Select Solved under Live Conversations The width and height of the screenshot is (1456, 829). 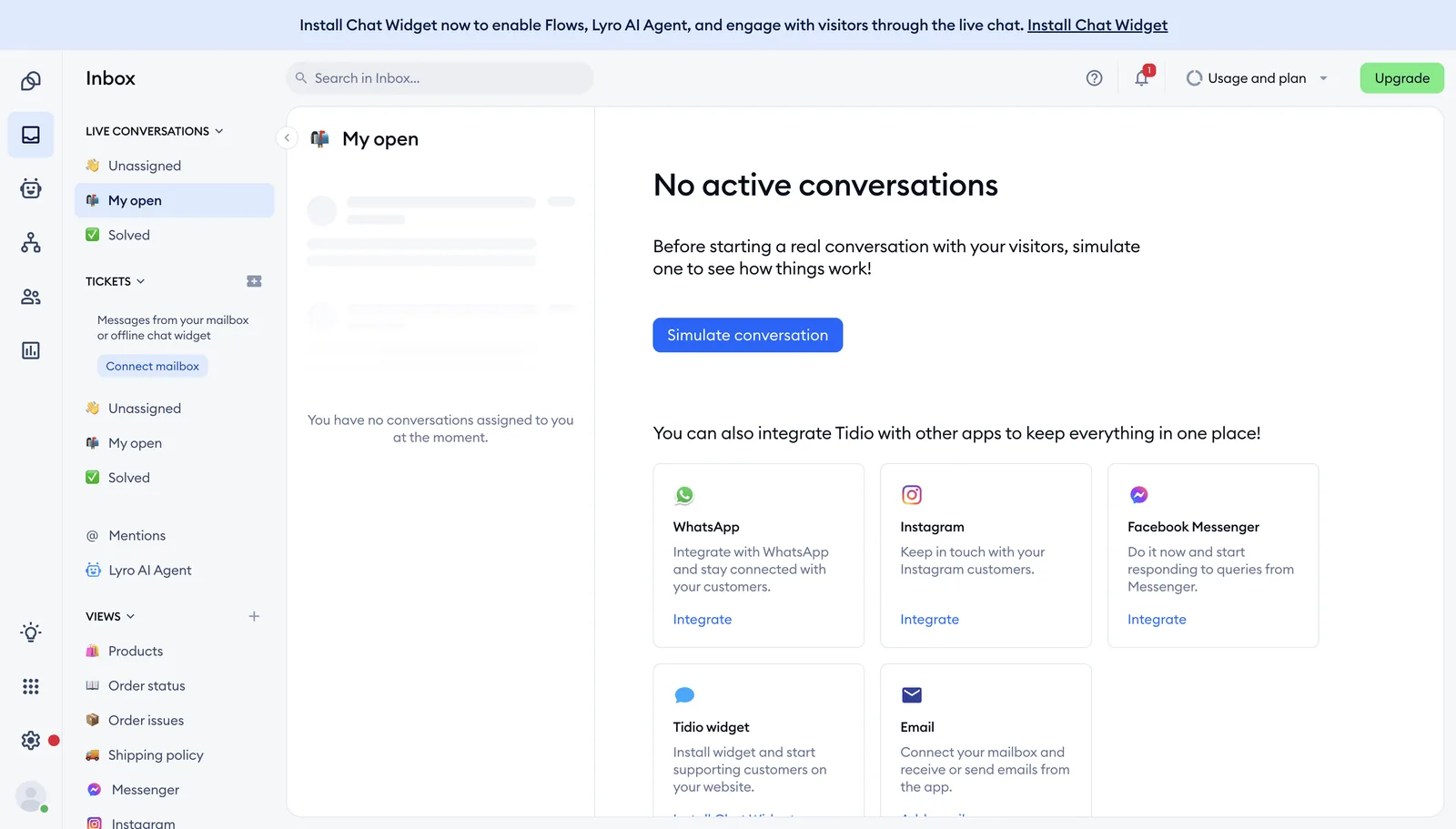pyautogui.click(x=174, y=235)
